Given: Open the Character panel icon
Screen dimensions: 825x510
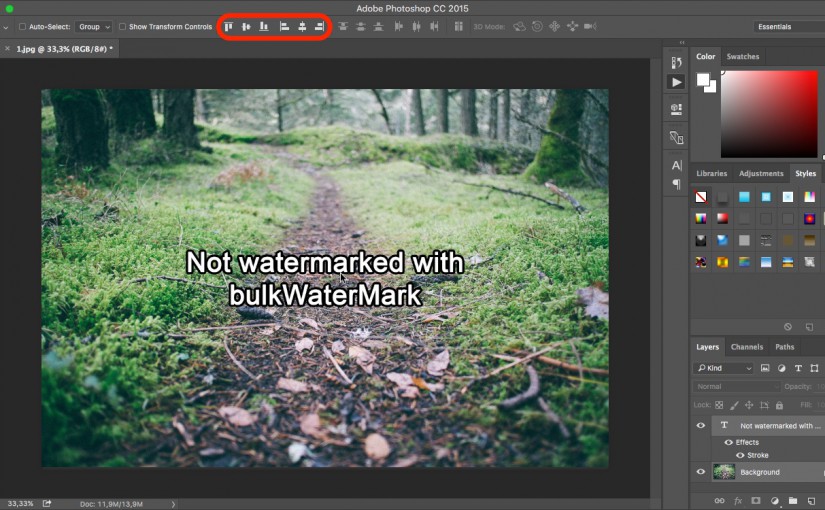Looking at the screenshot, I should click(x=677, y=165).
